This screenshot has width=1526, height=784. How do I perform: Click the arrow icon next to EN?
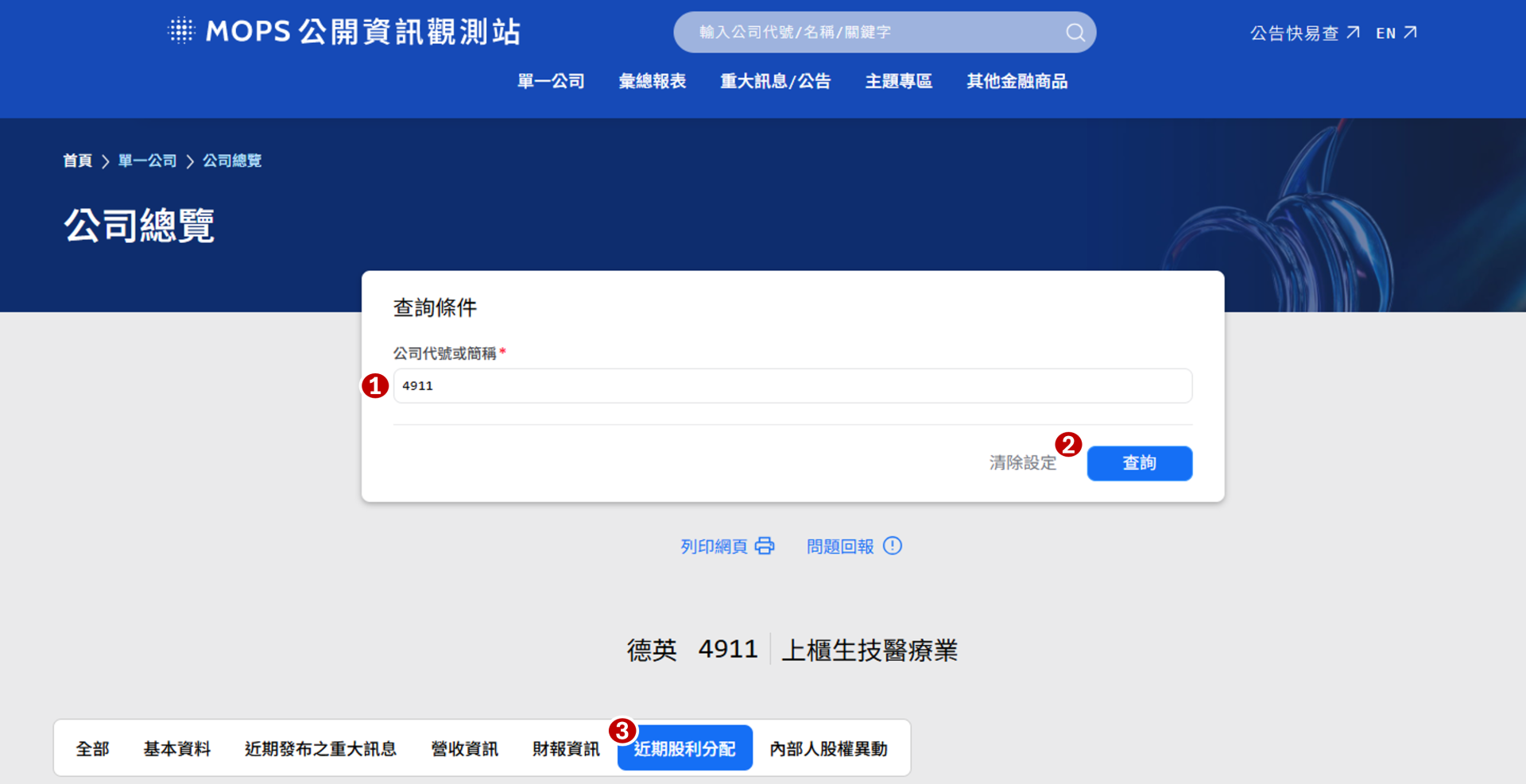coord(1410,33)
